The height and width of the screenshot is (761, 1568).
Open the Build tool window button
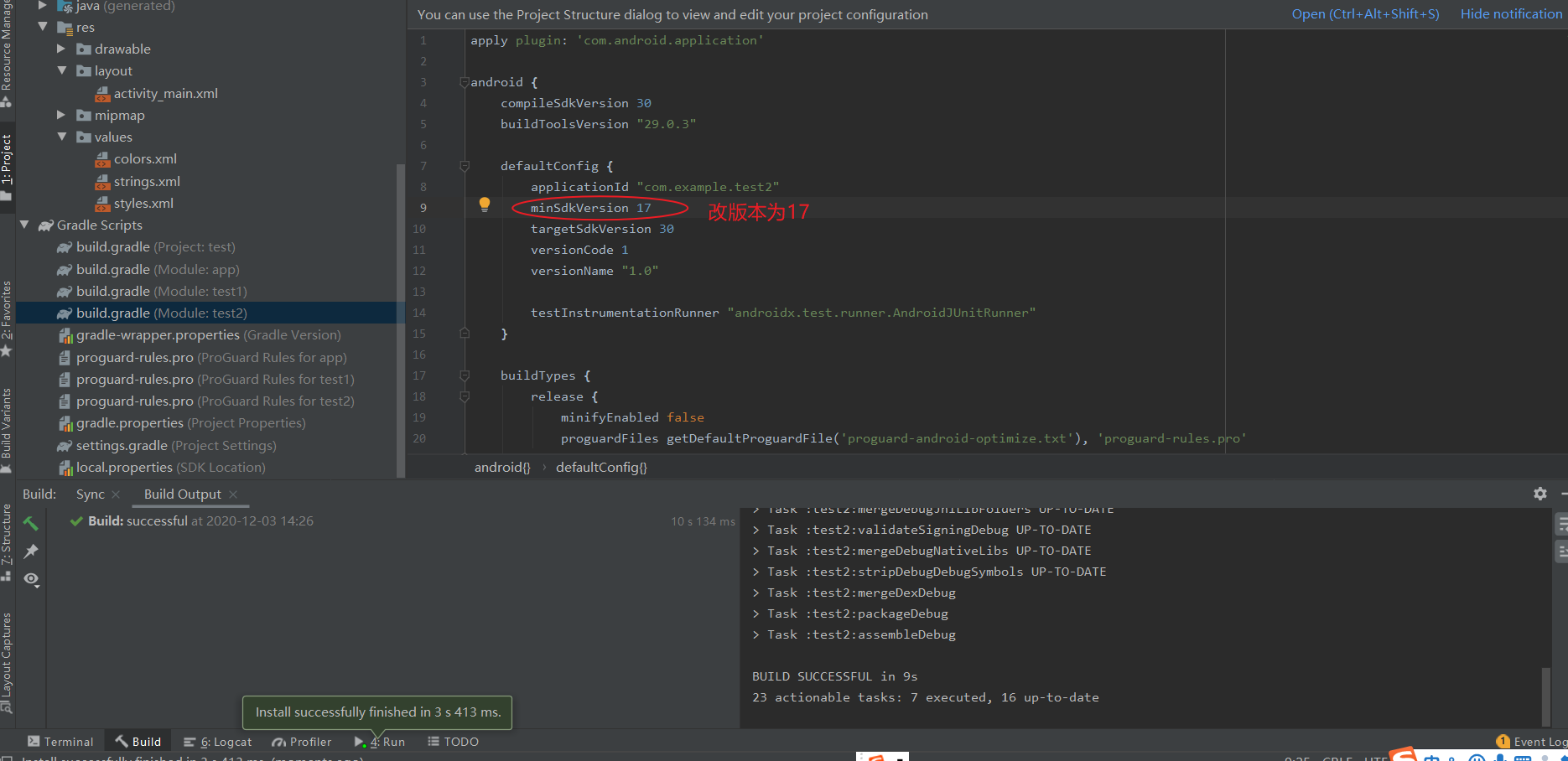click(138, 742)
